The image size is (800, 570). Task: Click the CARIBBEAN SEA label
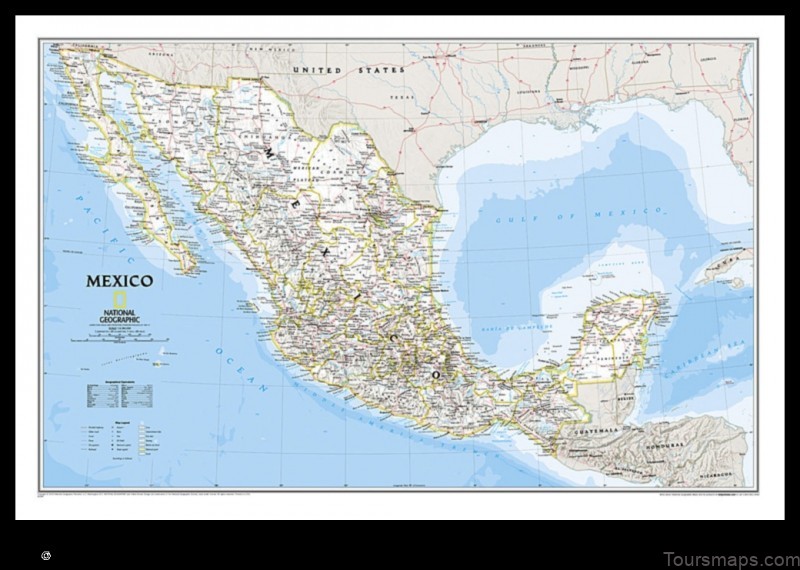click(707, 359)
